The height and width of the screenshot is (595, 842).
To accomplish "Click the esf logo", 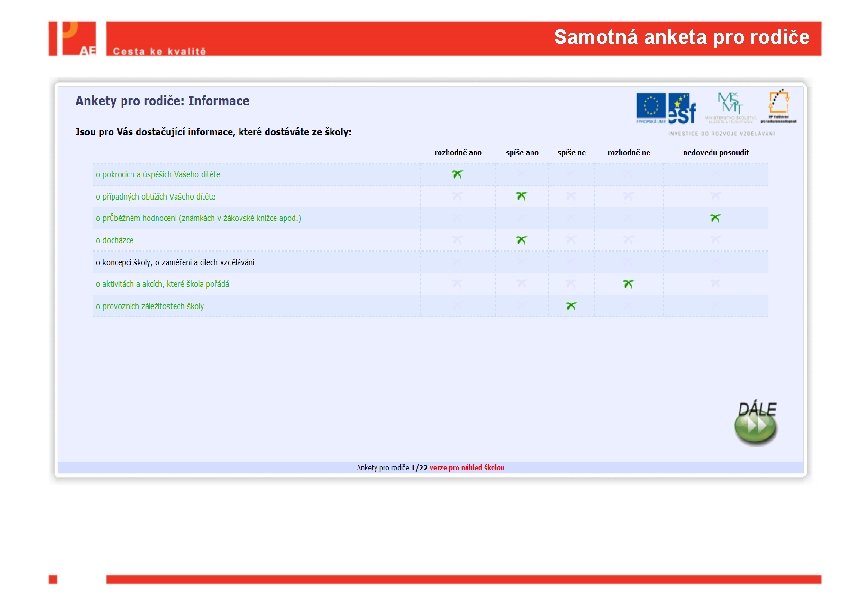I will [x=682, y=108].
